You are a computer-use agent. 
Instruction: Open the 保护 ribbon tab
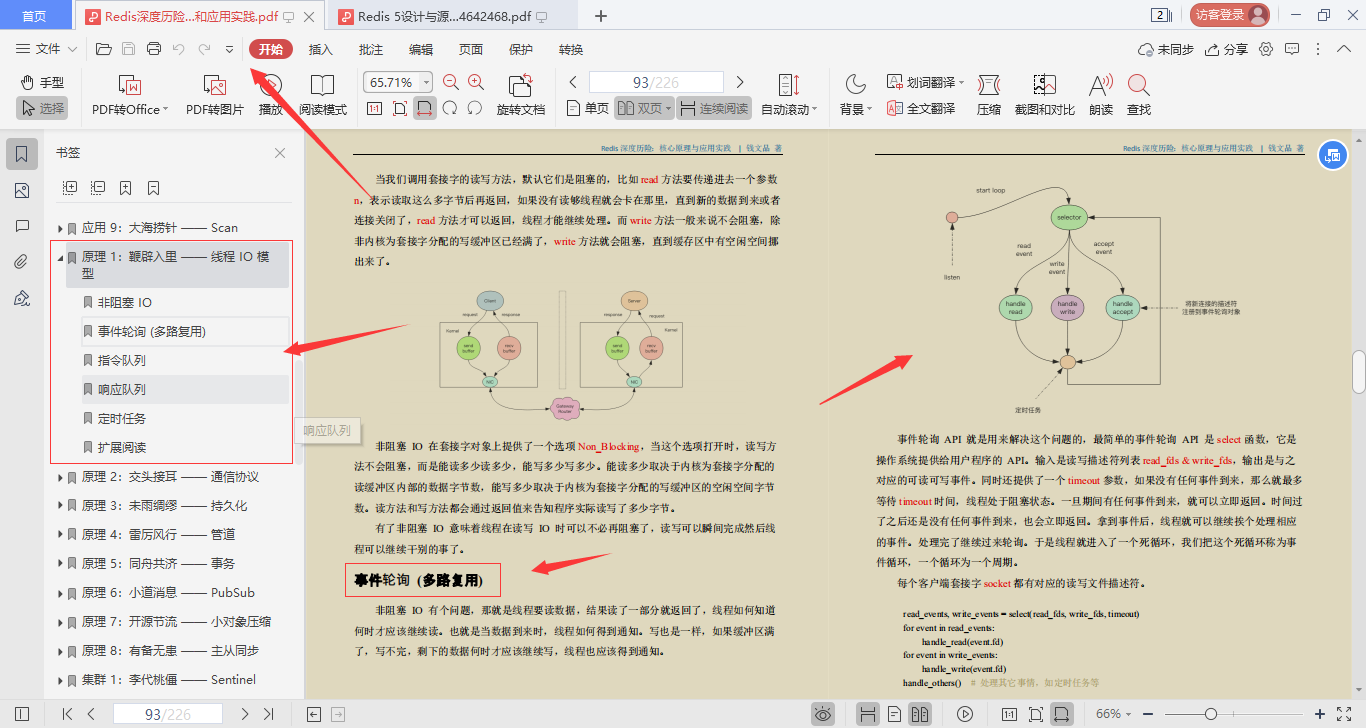(521, 49)
